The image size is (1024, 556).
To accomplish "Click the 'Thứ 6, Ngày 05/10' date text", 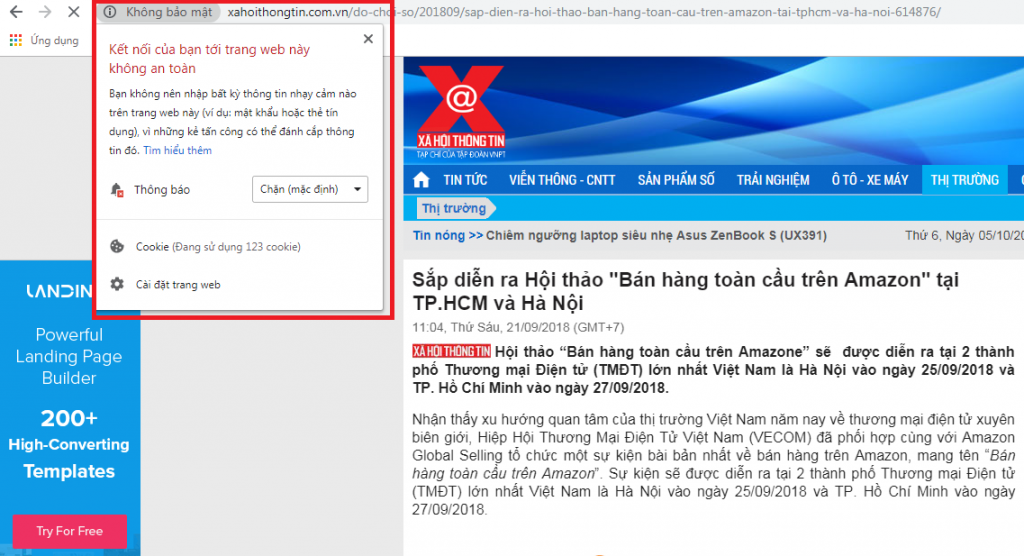I will coord(964,235).
